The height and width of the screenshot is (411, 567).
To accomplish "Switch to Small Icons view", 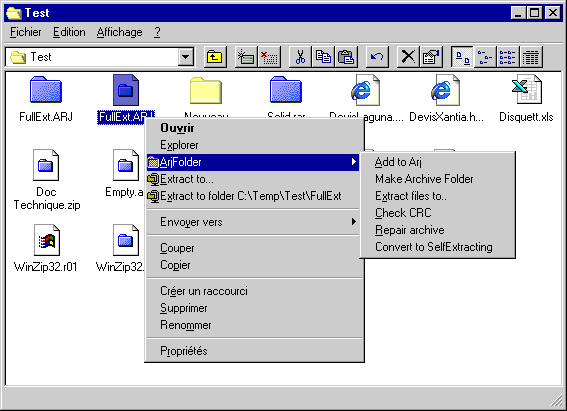I will pyautogui.click(x=485, y=57).
